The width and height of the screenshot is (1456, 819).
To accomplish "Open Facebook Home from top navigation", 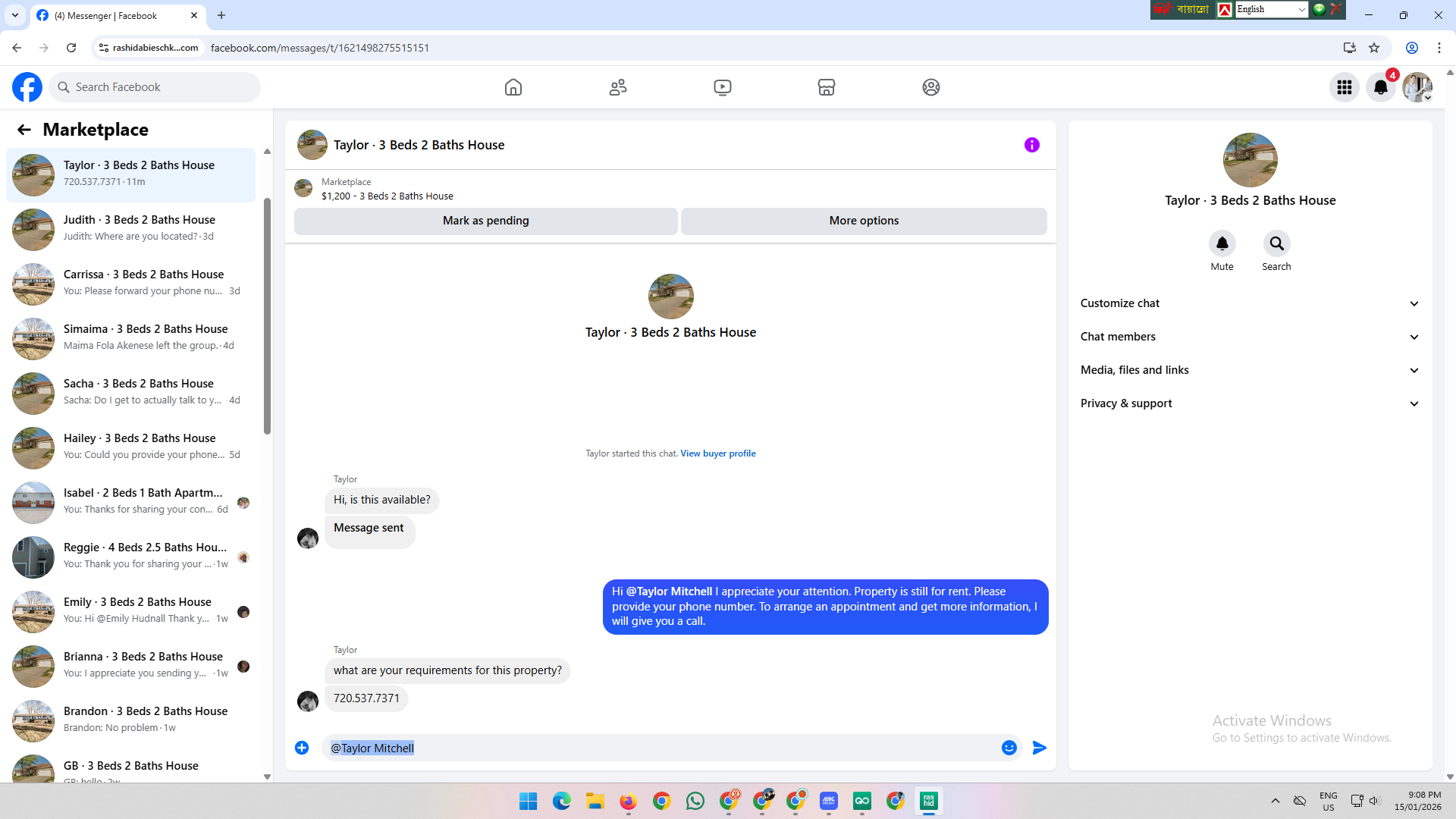I will [x=513, y=87].
